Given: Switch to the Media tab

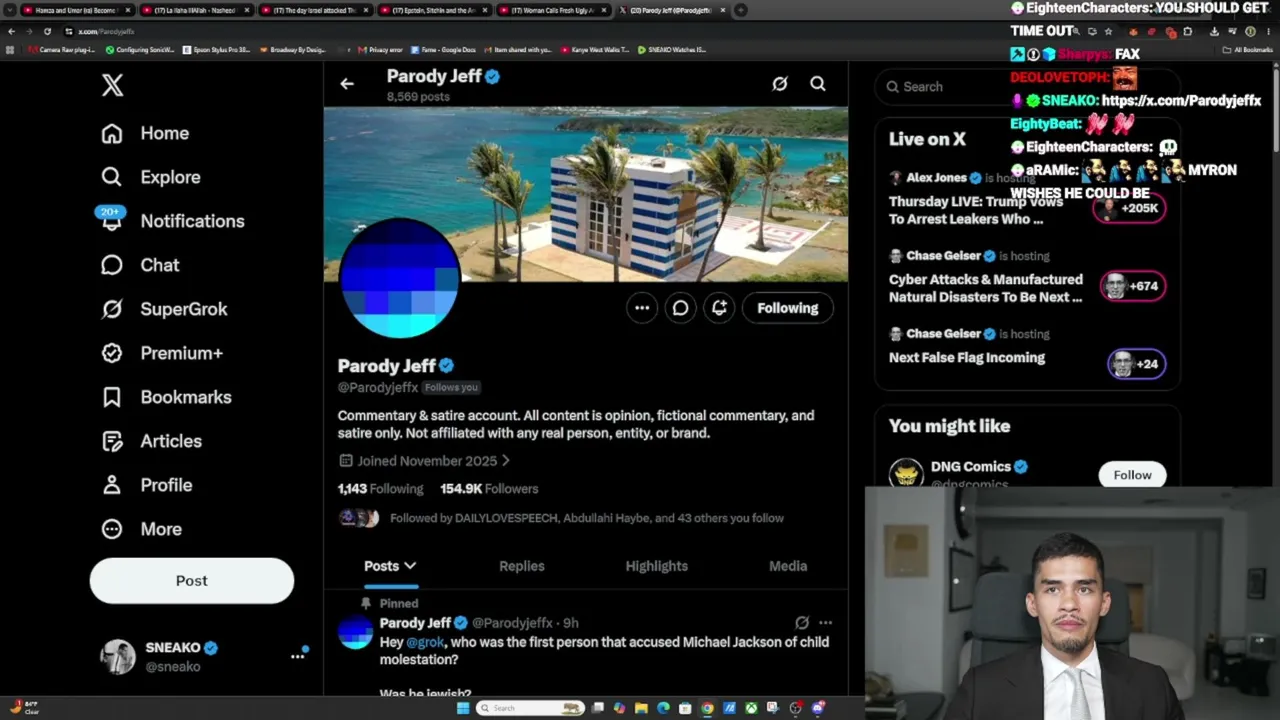Looking at the screenshot, I should [x=788, y=566].
